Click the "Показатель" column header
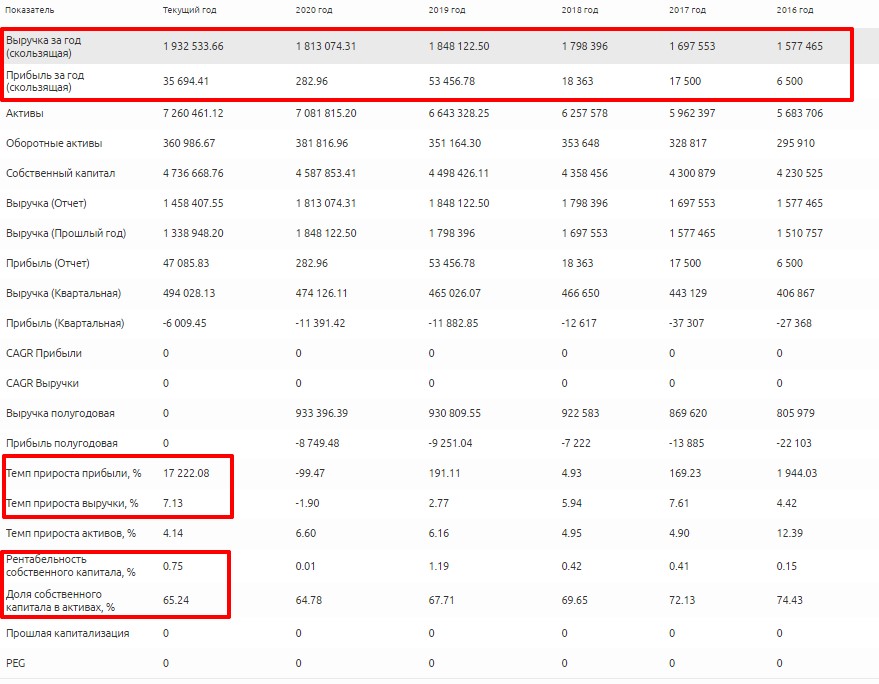The image size is (879, 684). coord(29,10)
